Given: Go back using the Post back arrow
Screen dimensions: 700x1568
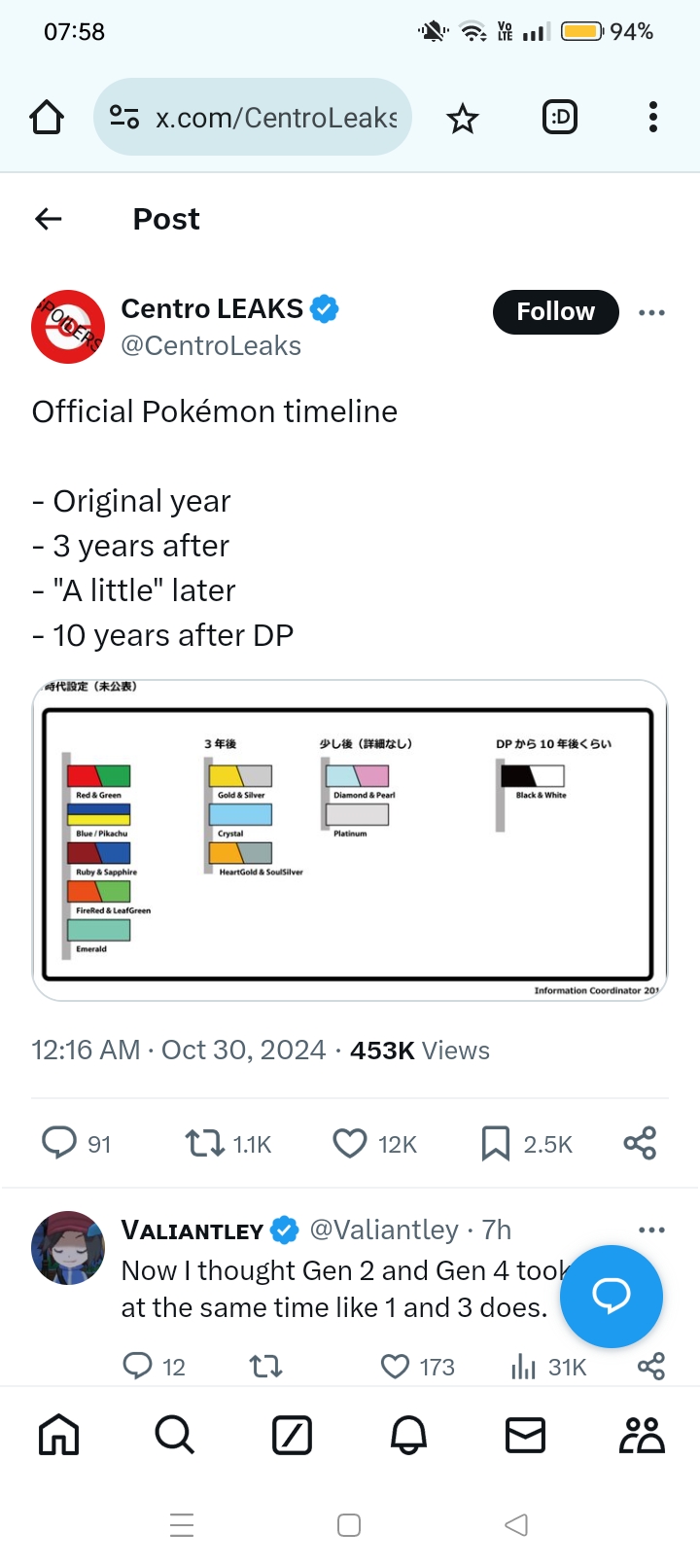Looking at the screenshot, I should coord(49,219).
